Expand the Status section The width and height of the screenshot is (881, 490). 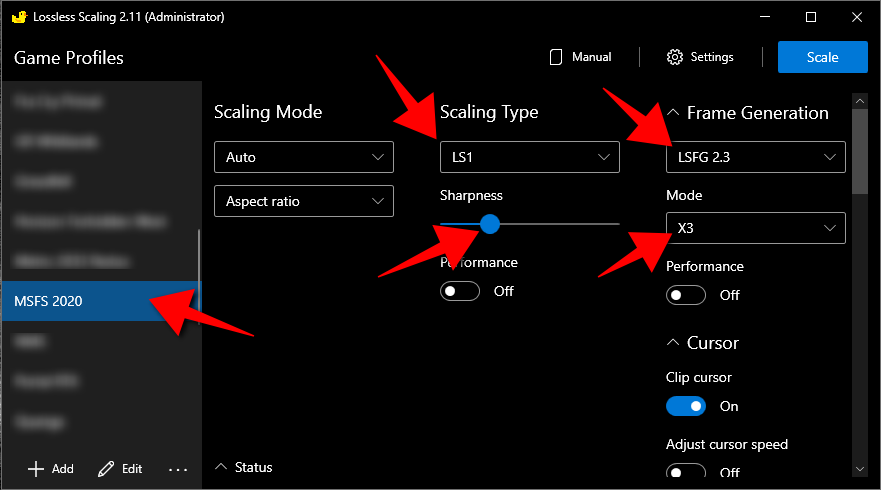(x=221, y=467)
